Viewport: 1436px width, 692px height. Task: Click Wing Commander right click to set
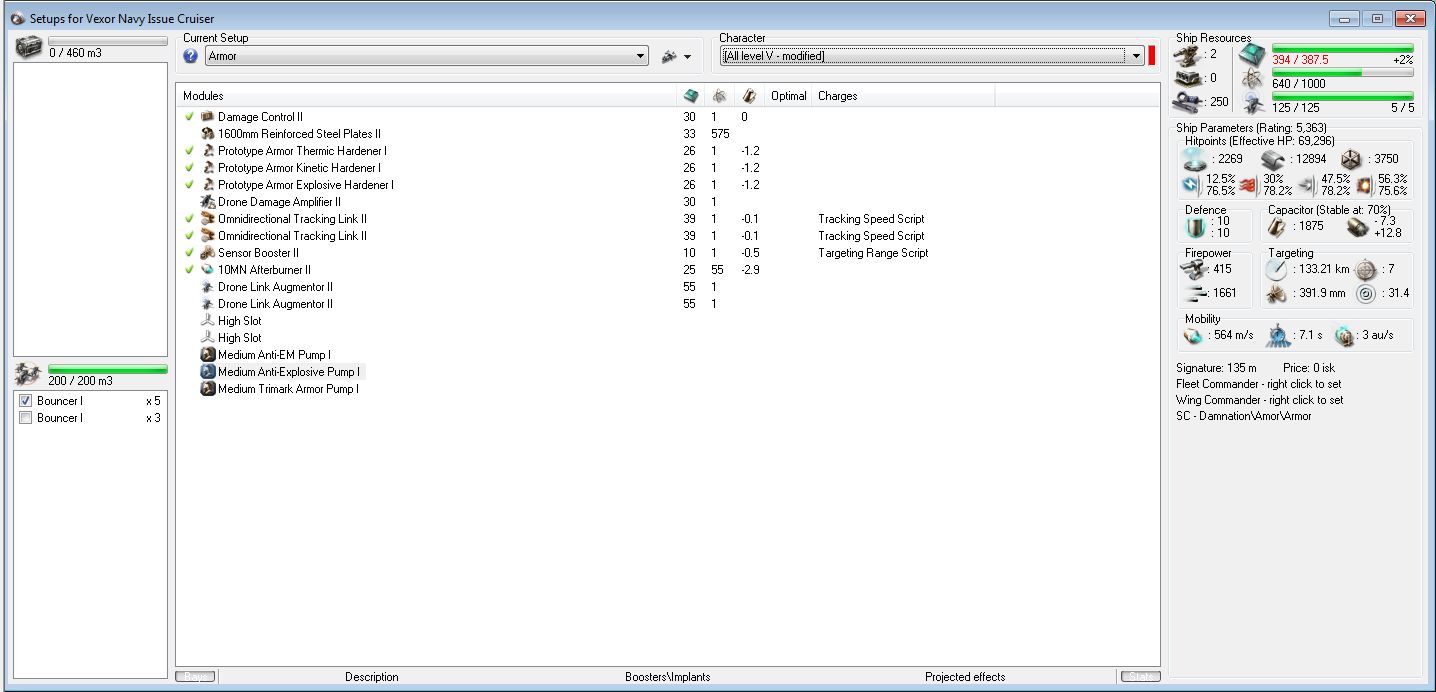(x=1260, y=400)
